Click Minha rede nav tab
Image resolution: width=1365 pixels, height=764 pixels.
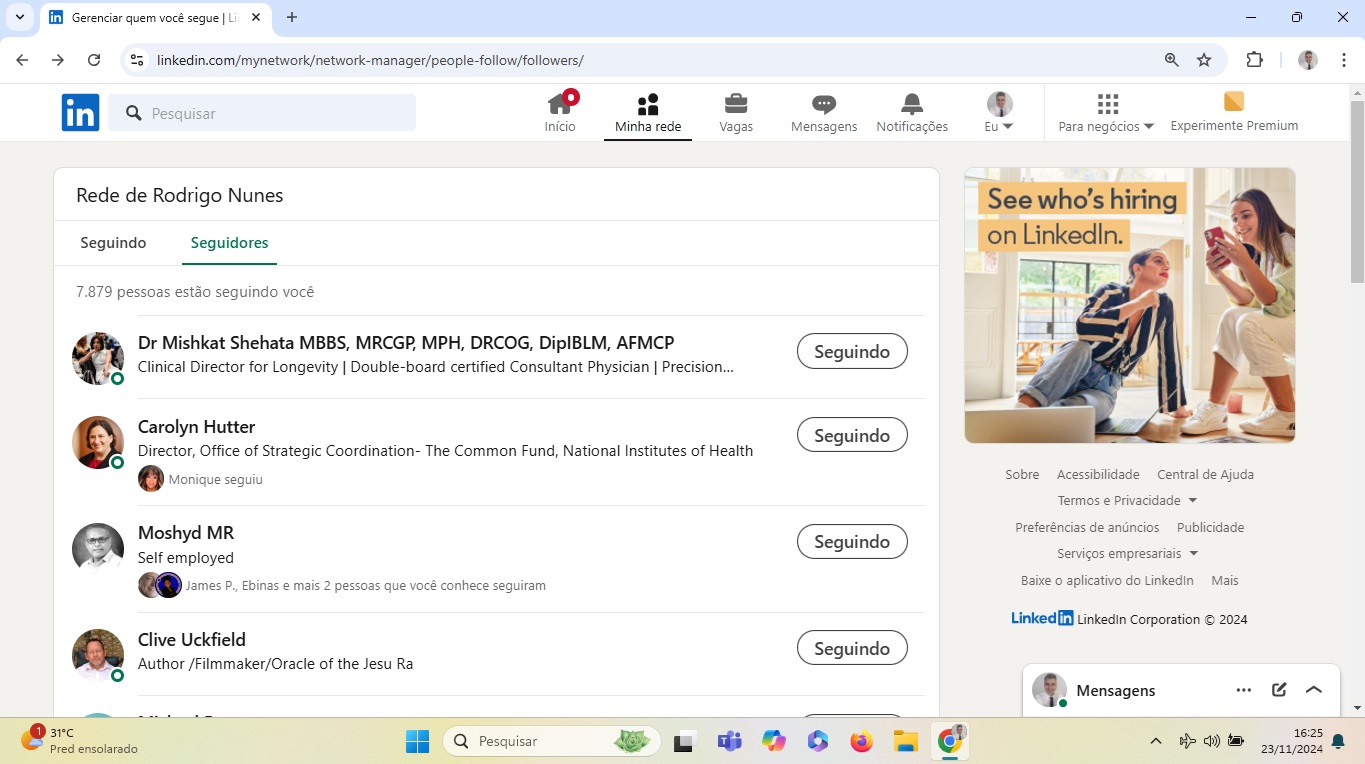click(648, 112)
